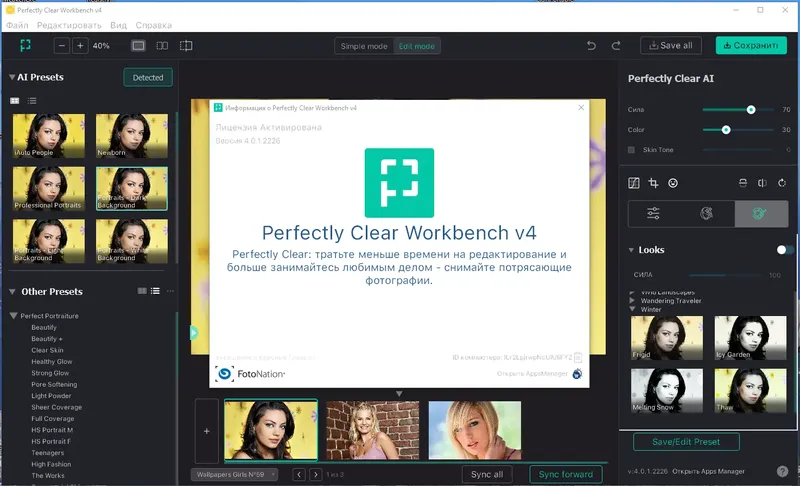Add a new image with the plus tile
This screenshot has width=800, height=486.
tap(207, 431)
